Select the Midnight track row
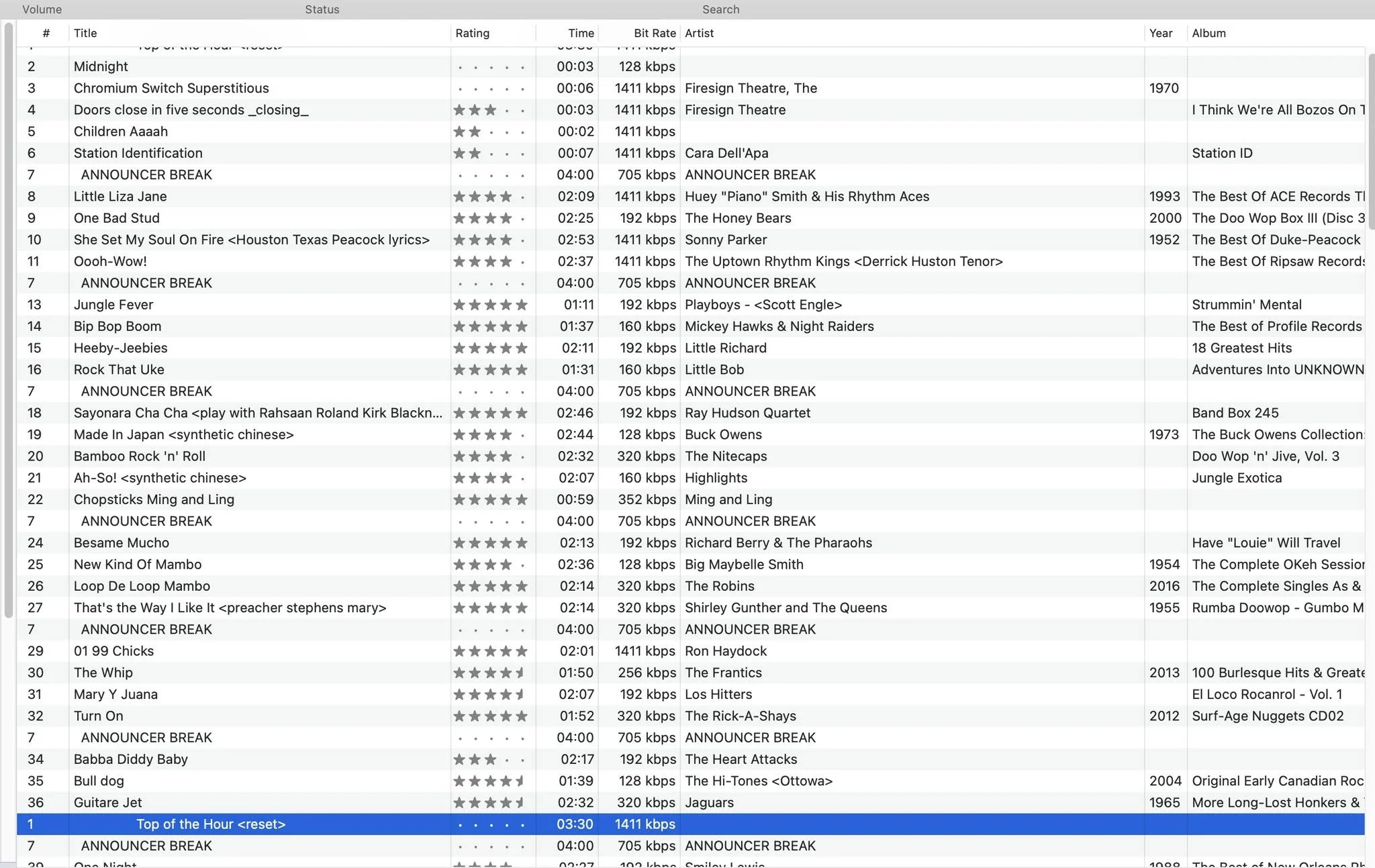Screen dimensions: 1375x868 click(690, 66)
